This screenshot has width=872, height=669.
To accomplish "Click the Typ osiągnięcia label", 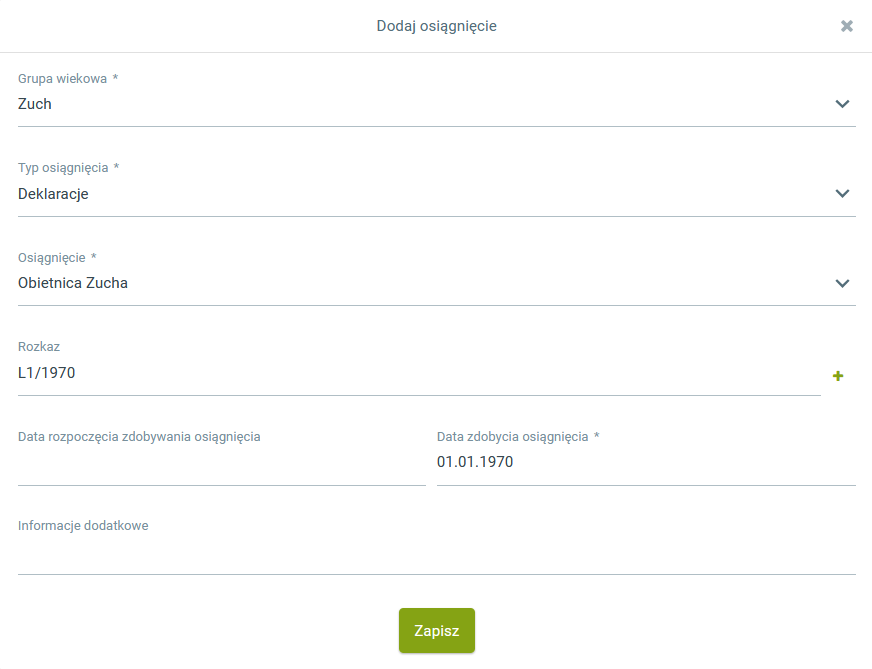I will pyautogui.click(x=64, y=168).
